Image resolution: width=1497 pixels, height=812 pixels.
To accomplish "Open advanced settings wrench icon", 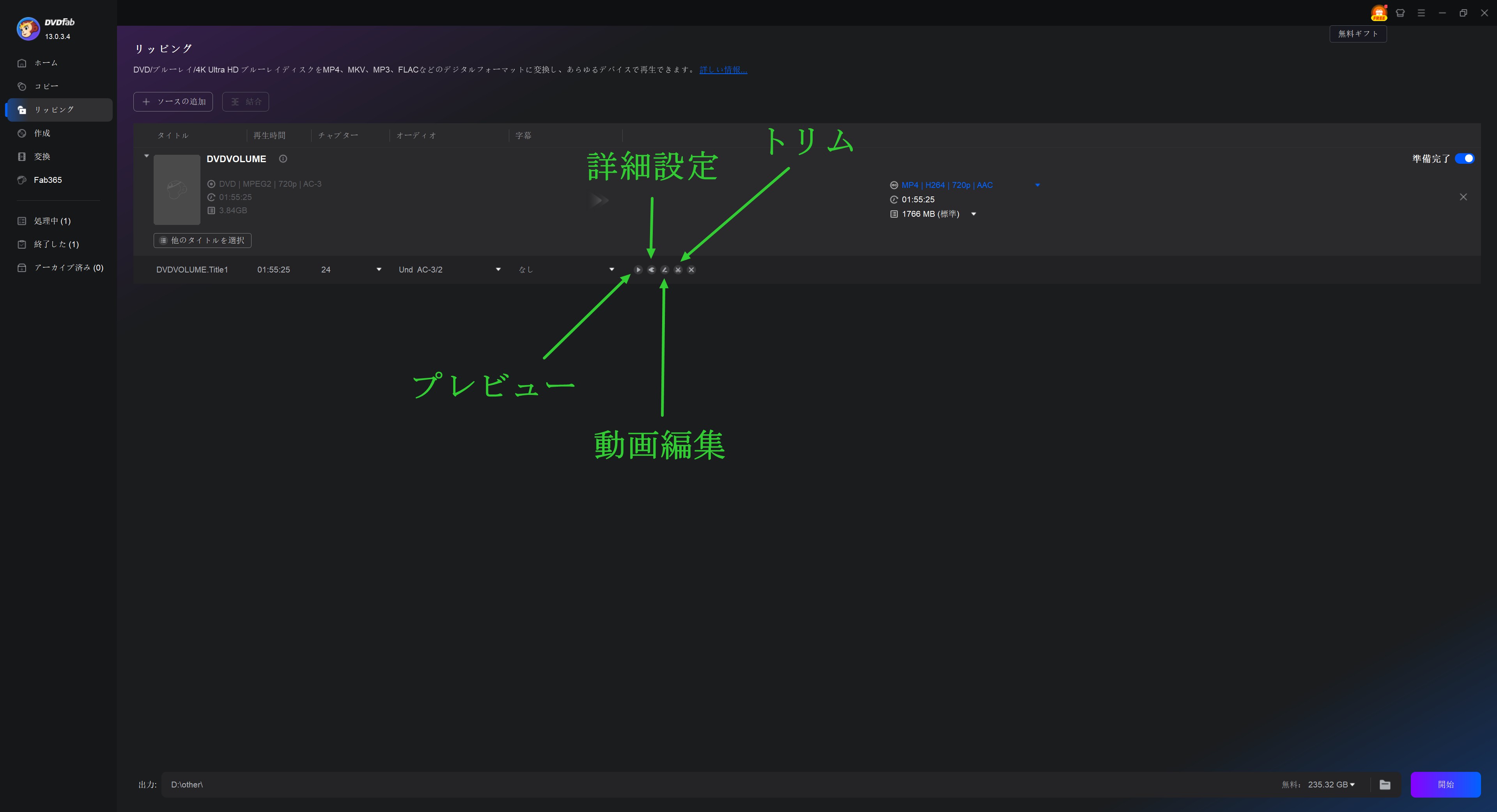I will (x=652, y=269).
